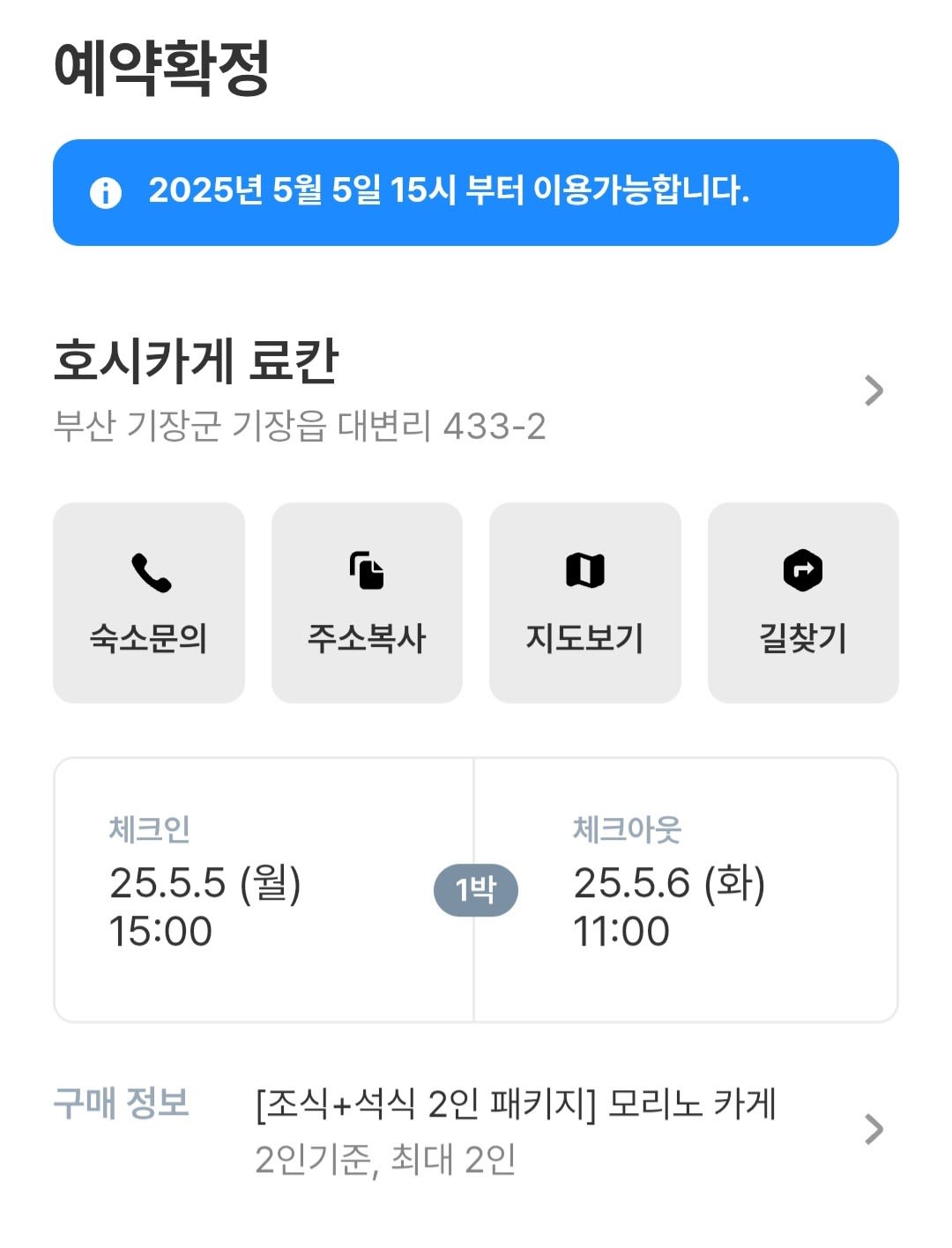The image size is (952, 1248).
Task: Click the 체크인 25.5.5 (월) section
Action: [264, 890]
